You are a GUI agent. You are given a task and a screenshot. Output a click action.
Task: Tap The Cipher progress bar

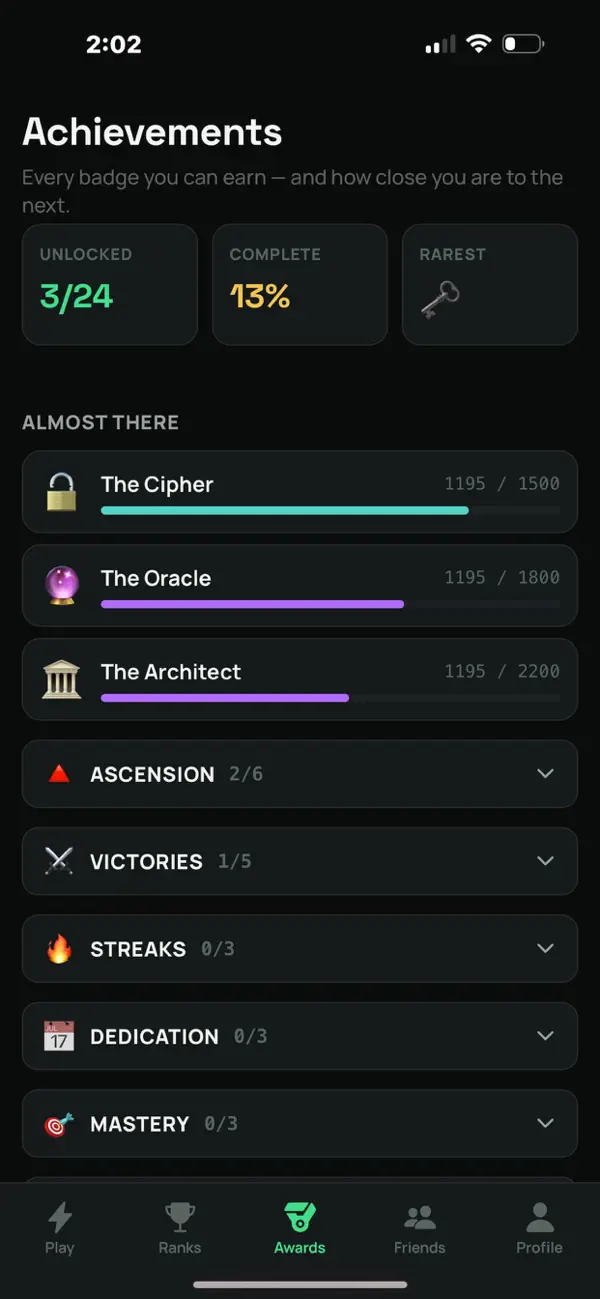point(330,510)
